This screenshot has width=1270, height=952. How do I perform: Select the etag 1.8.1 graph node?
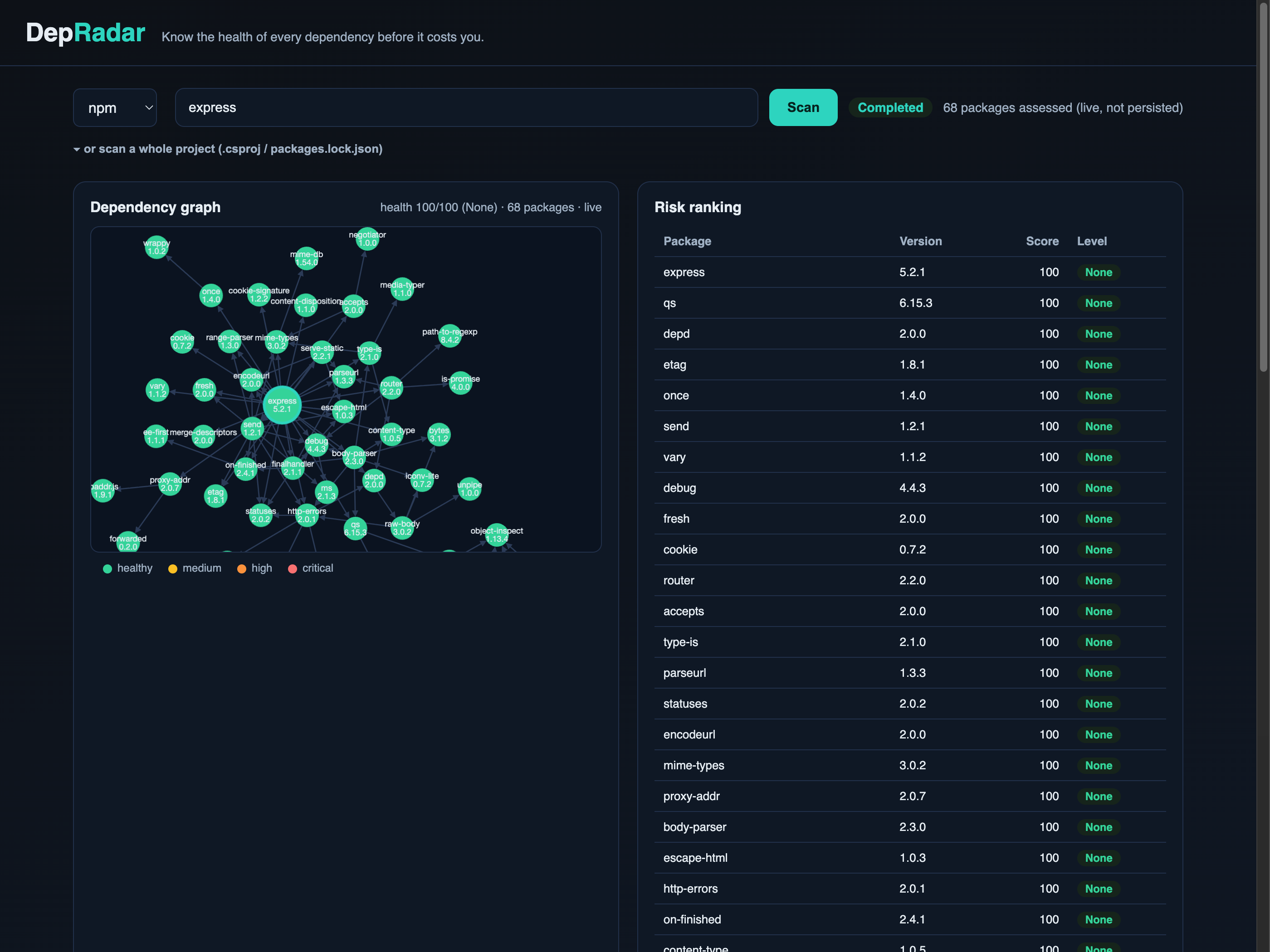[x=216, y=496]
